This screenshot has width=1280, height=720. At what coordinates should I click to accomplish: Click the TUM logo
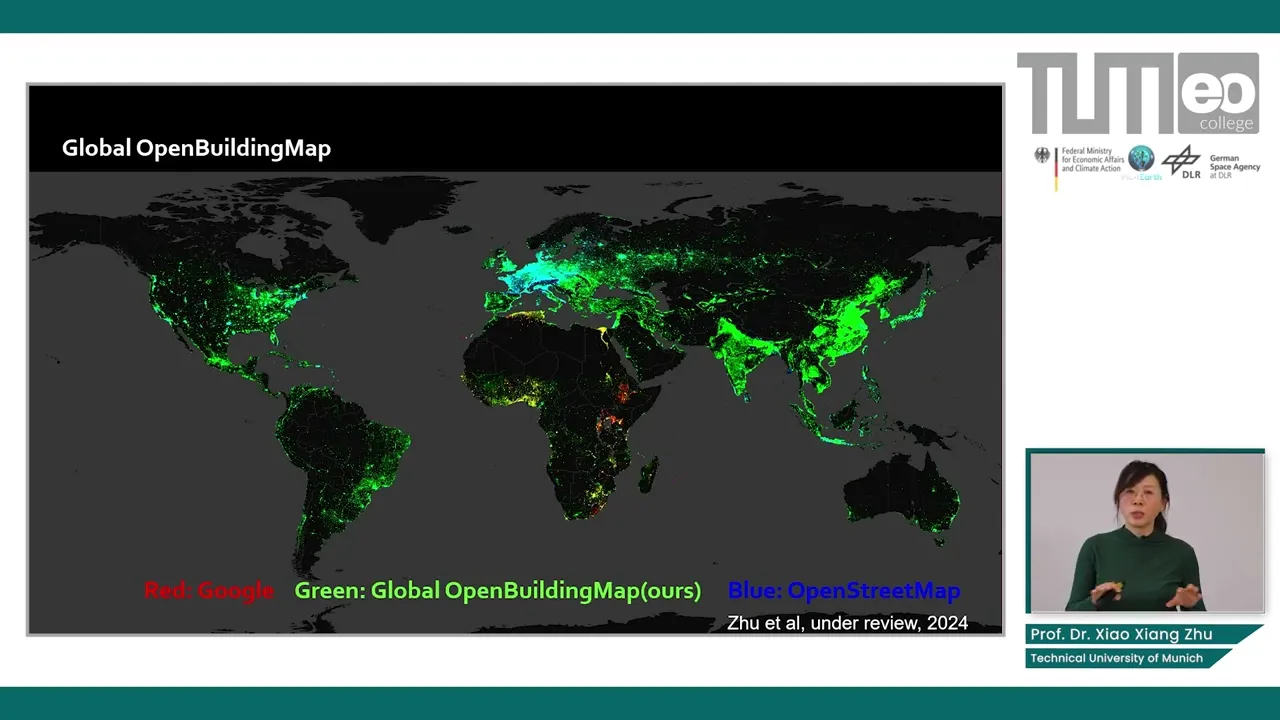(1096, 93)
